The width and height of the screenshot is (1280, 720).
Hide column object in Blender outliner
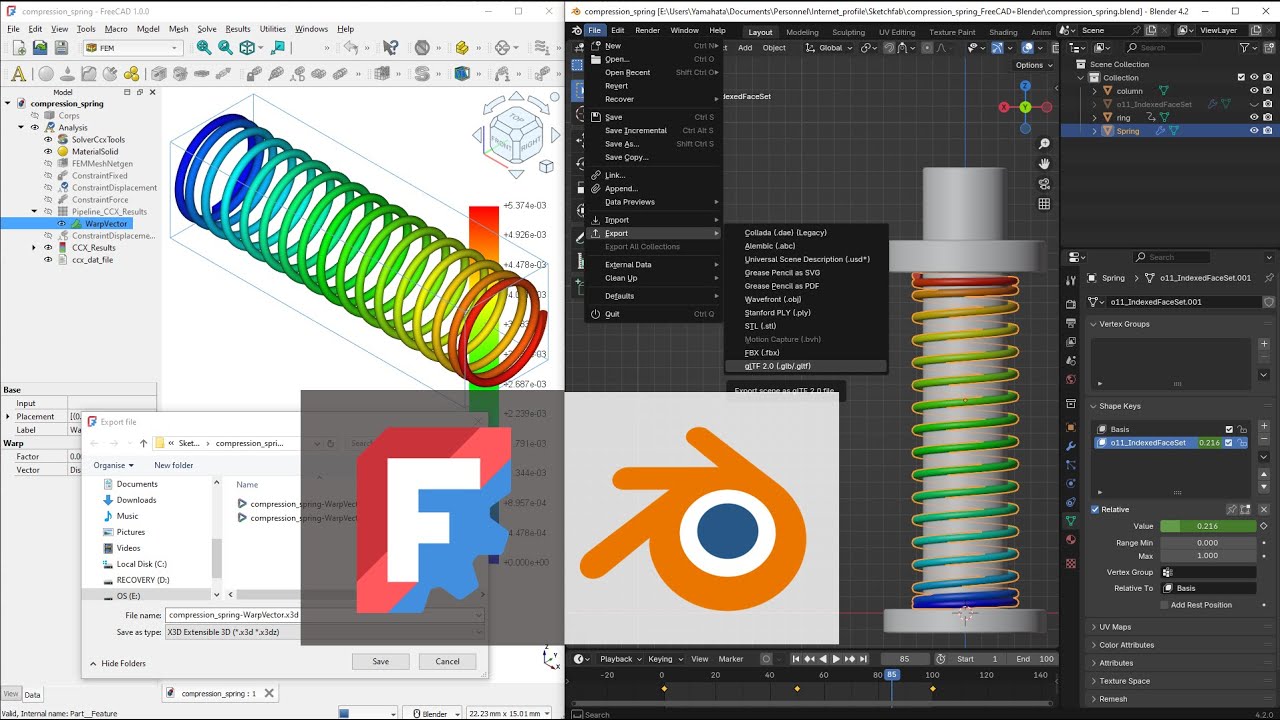tap(1254, 91)
